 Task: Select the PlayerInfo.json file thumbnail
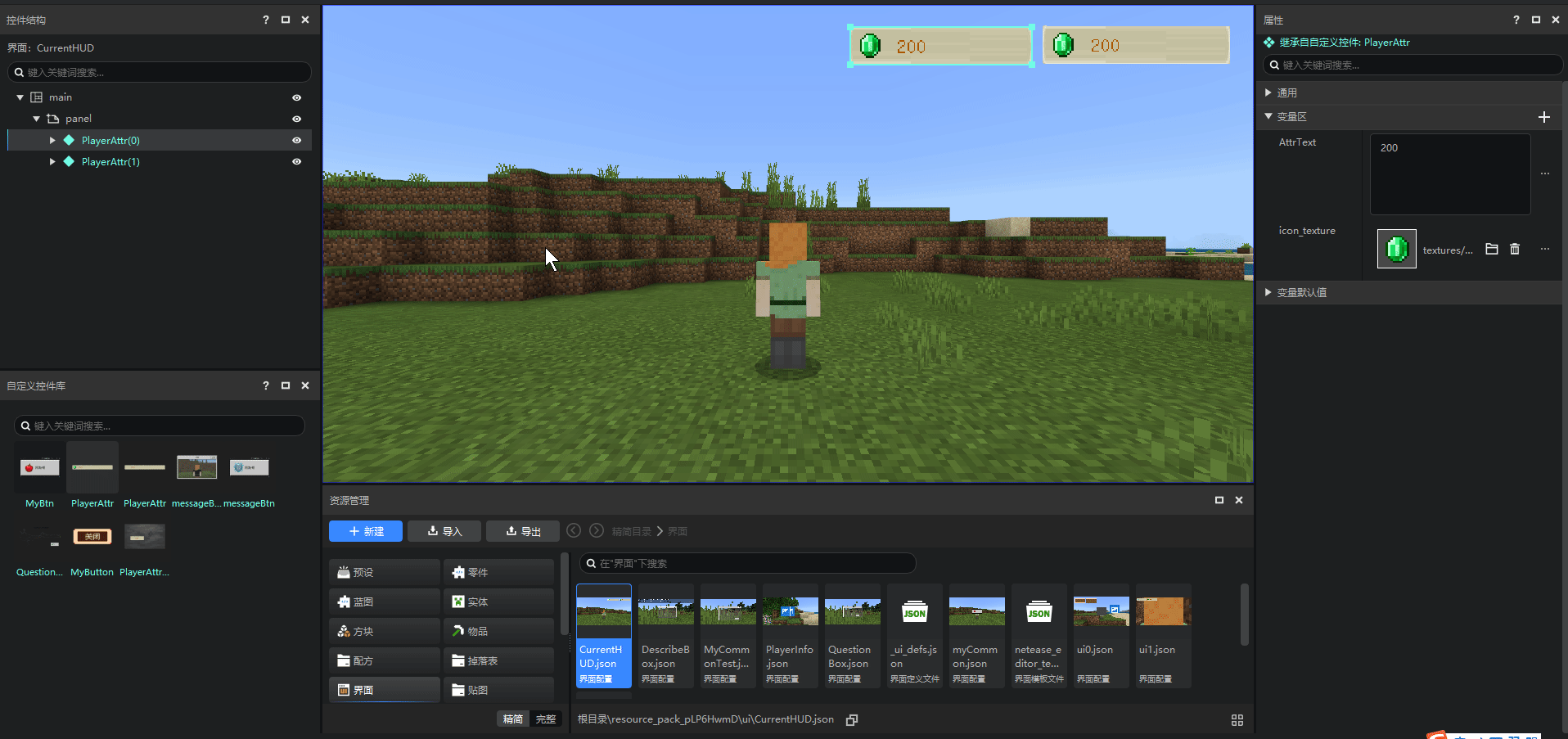pyautogui.click(x=790, y=634)
